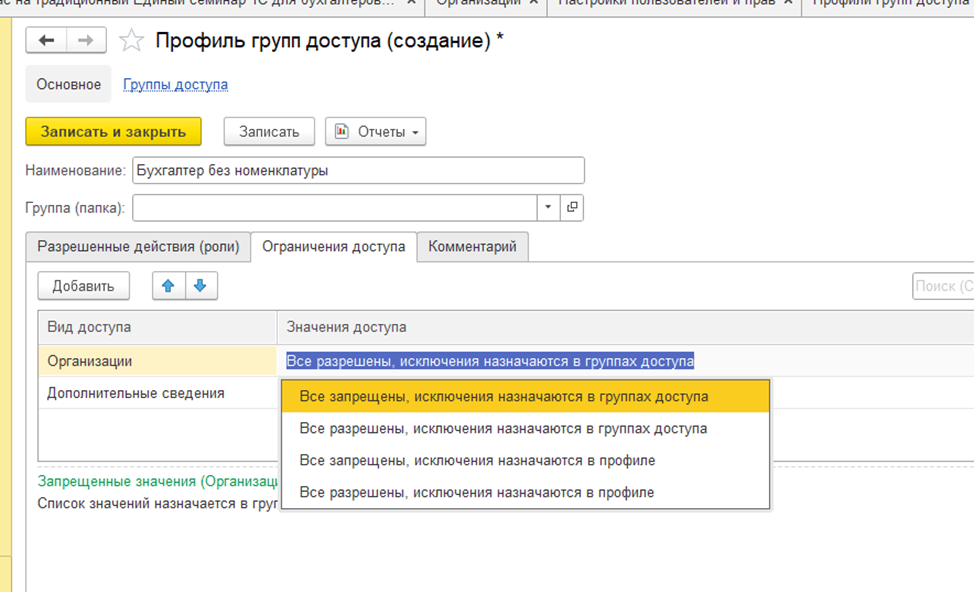Image resolution: width=974 pixels, height=592 pixels.
Task: Click the highlighted access value cell for Организации
Action: pyautogui.click(x=626, y=361)
